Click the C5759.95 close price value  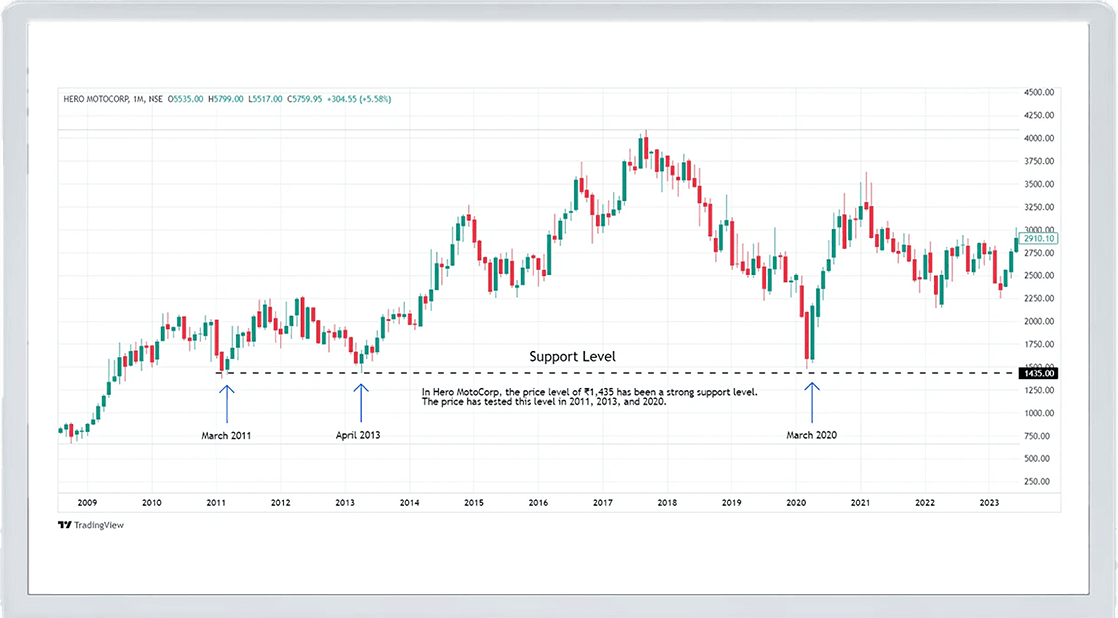[x=308, y=99]
